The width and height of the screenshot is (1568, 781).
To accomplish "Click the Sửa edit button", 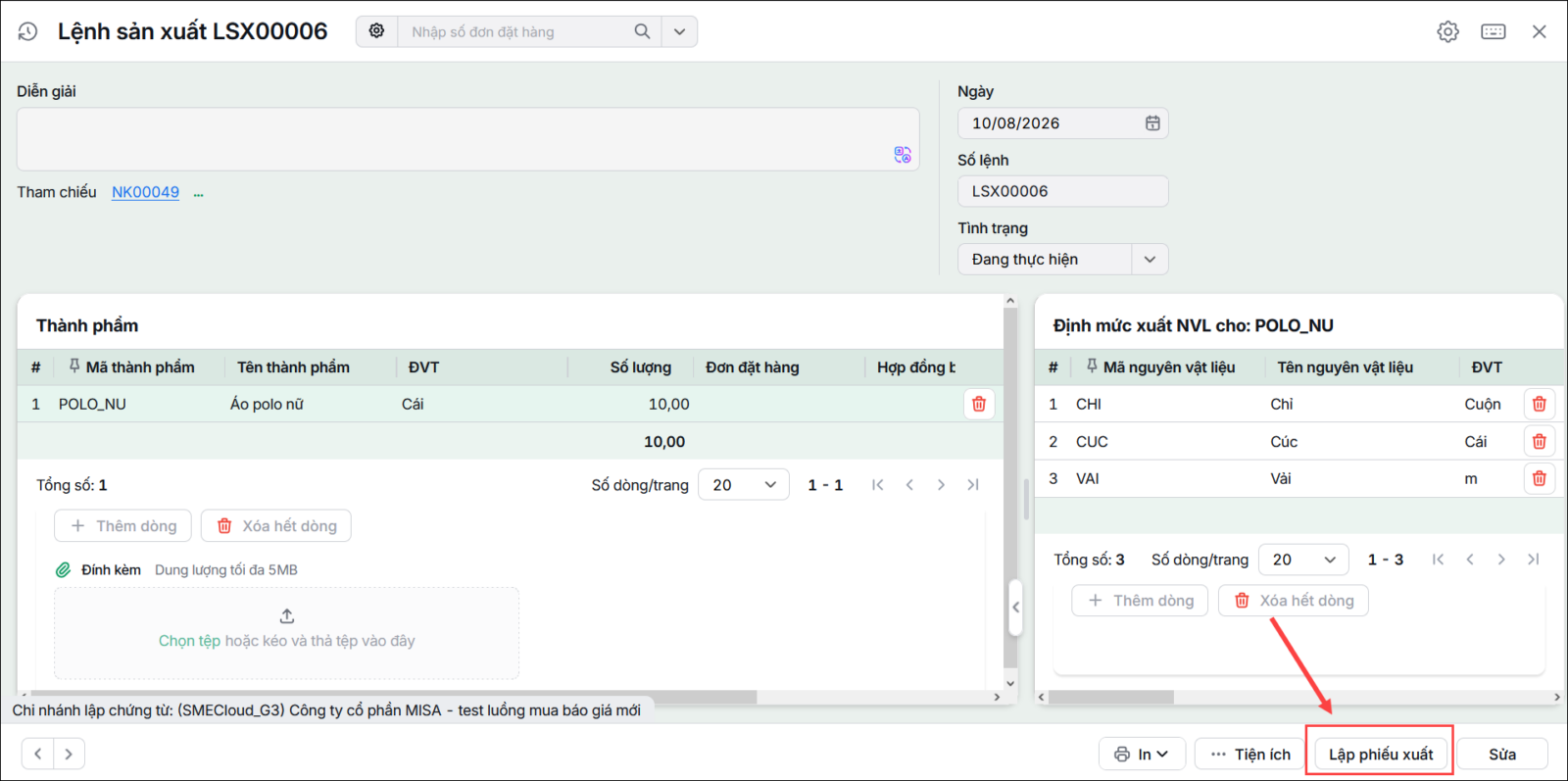I will [x=1502, y=754].
